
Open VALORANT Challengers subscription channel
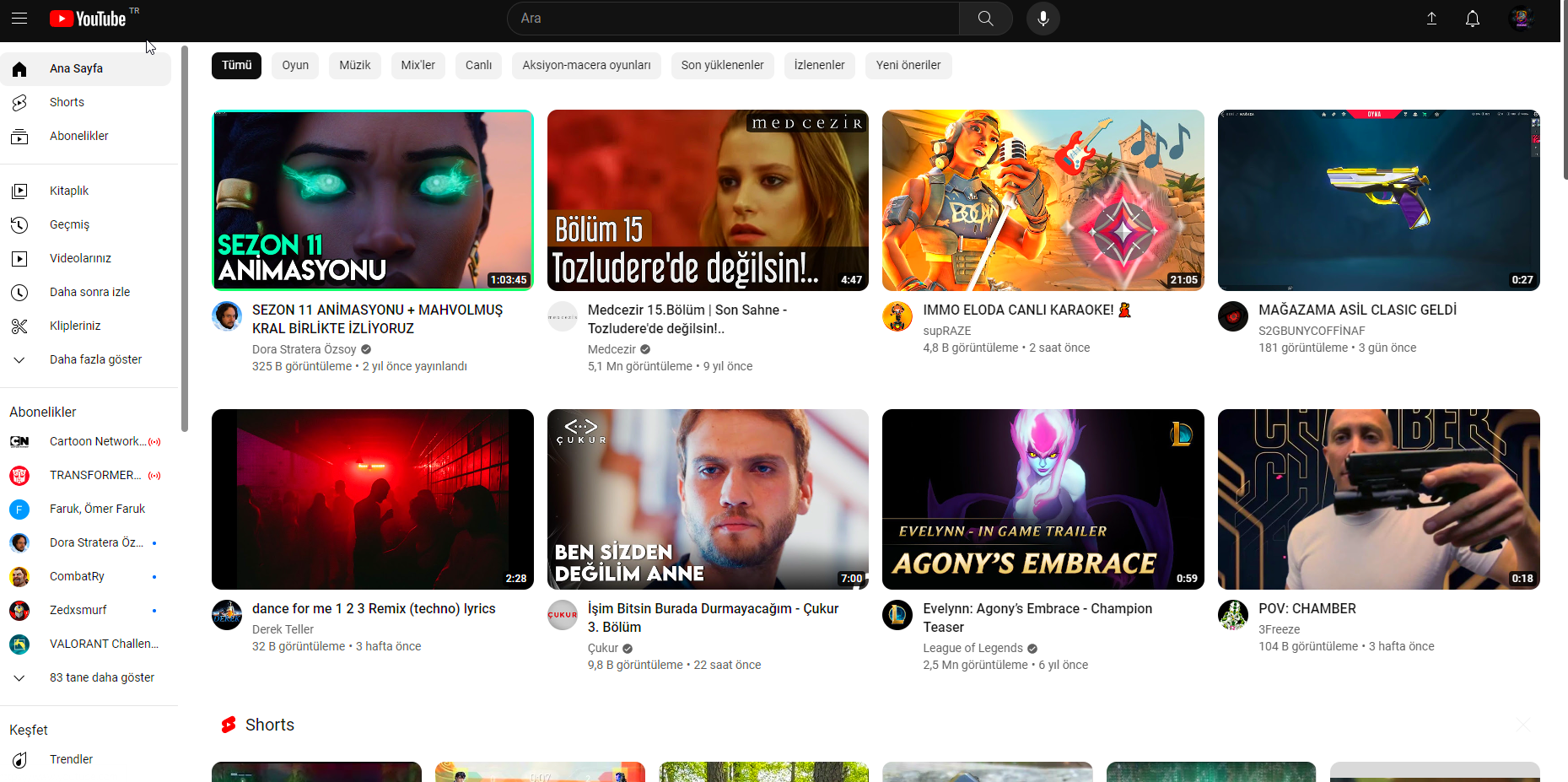(x=86, y=644)
